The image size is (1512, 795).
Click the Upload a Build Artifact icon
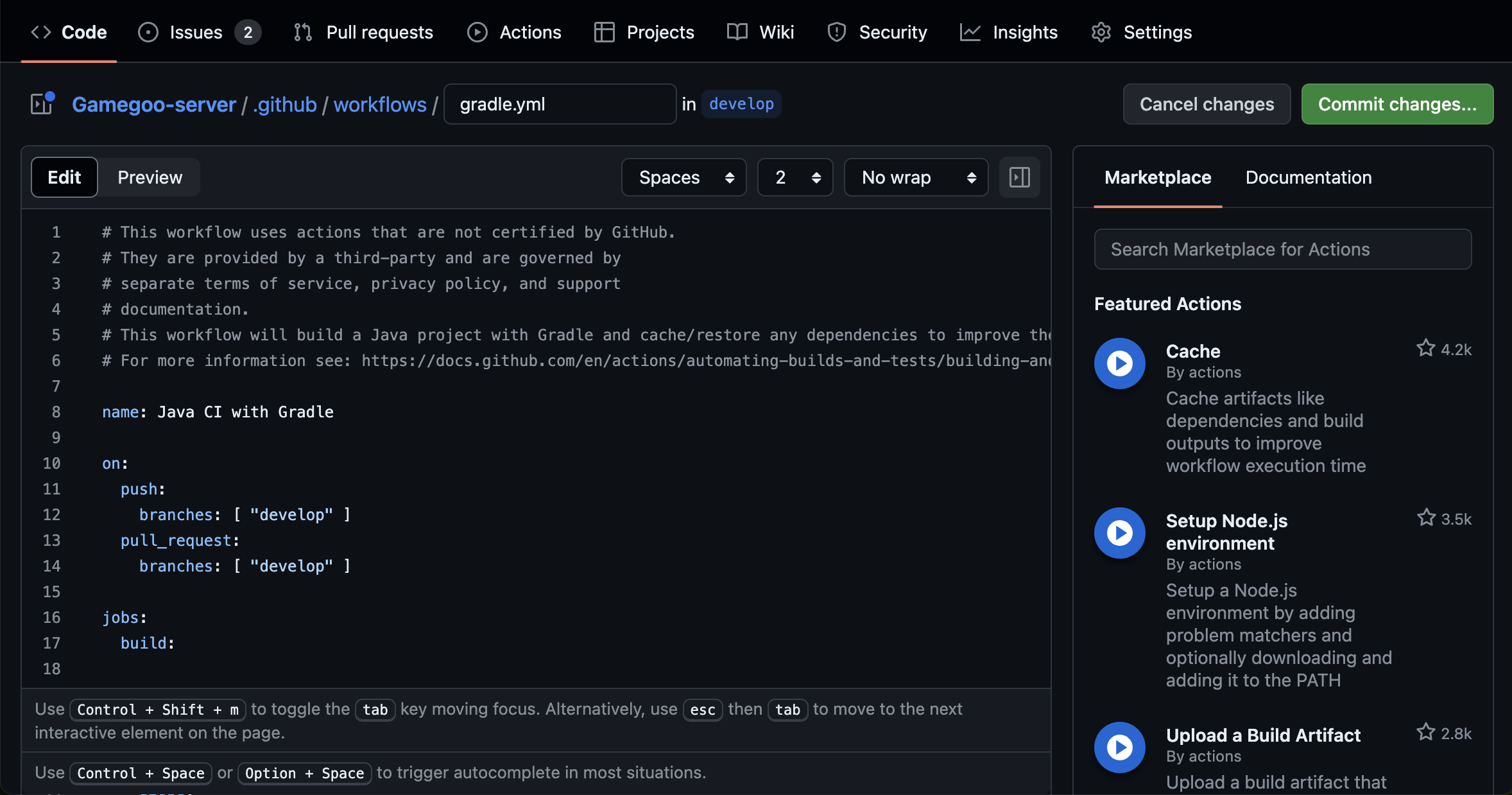coord(1119,747)
